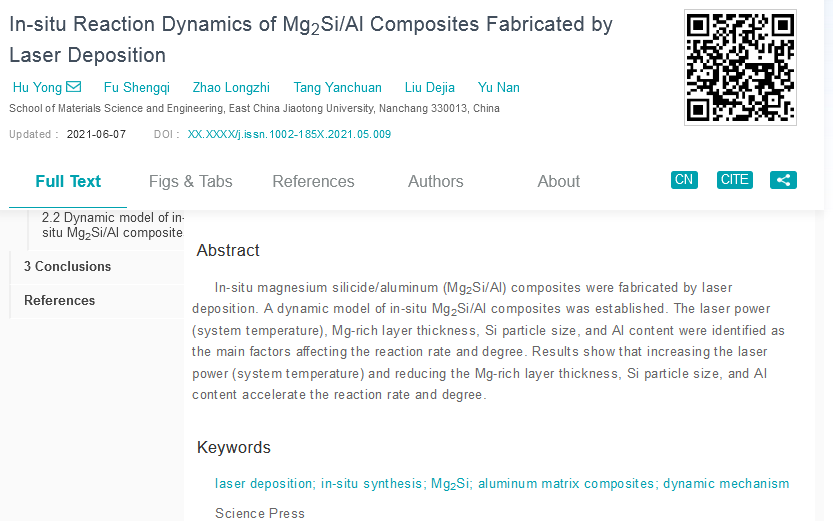The height and width of the screenshot is (521, 833).
Task: Click the email envelope icon beside Hu Yong
Action: [x=73, y=87]
